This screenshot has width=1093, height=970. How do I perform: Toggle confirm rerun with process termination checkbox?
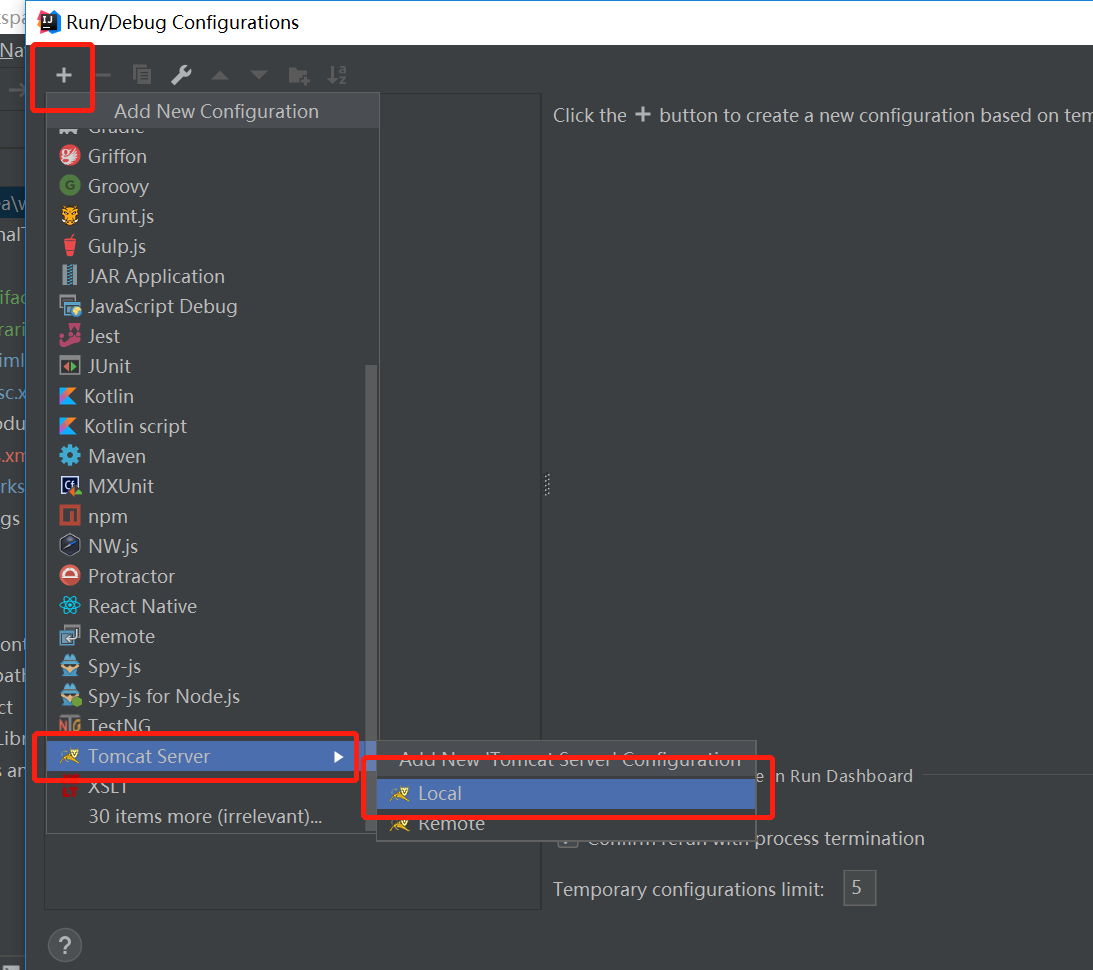[567, 841]
